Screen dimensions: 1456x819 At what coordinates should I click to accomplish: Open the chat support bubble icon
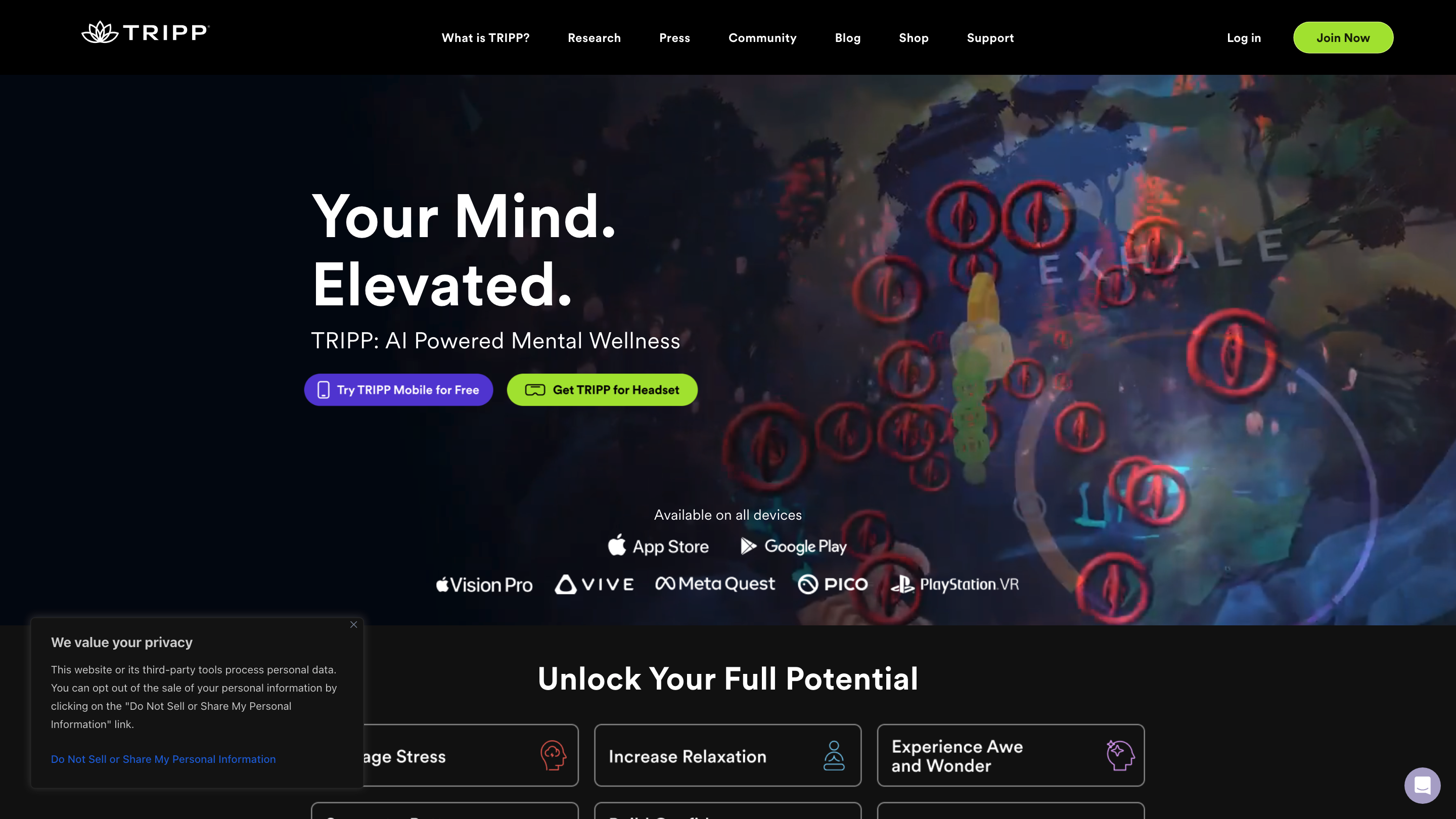(x=1422, y=785)
